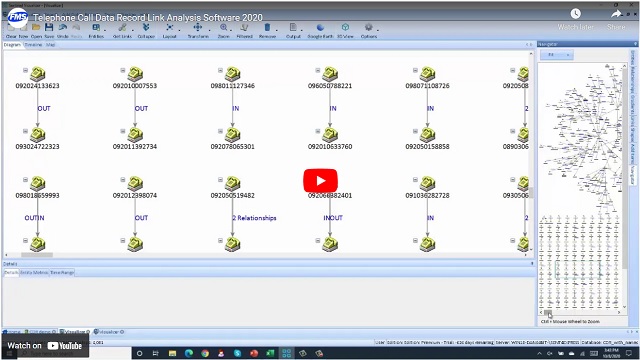This screenshot has height=360, width=640.
Task: Click the Filtered toolbar icon
Action: pos(244,27)
